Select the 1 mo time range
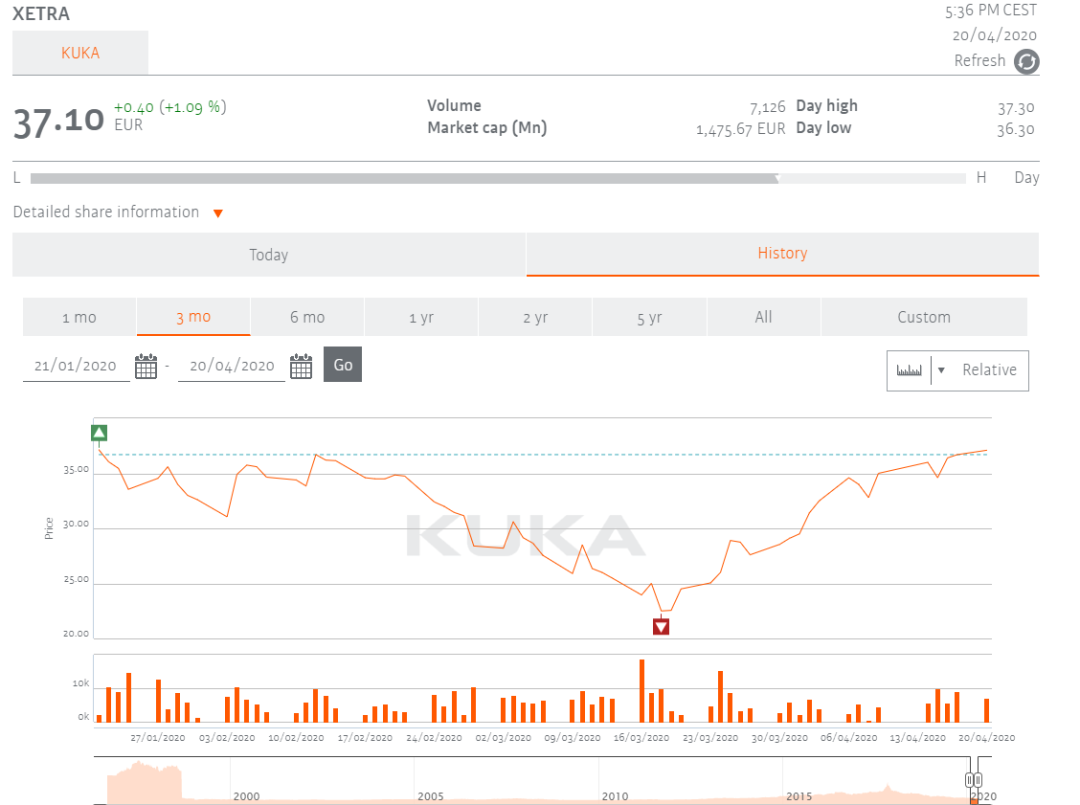 pyautogui.click(x=79, y=317)
